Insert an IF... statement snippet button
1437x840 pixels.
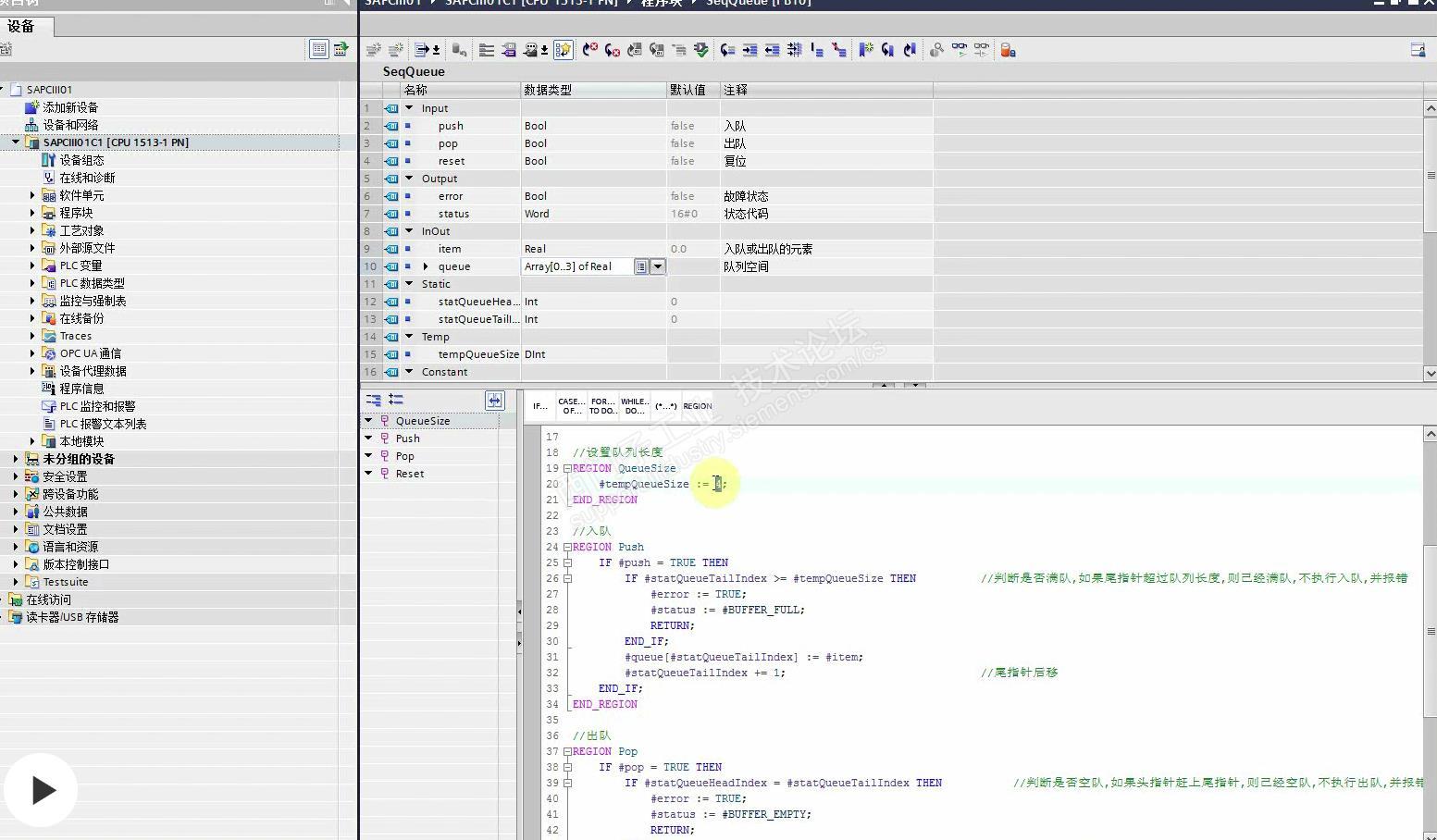(540, 406)
